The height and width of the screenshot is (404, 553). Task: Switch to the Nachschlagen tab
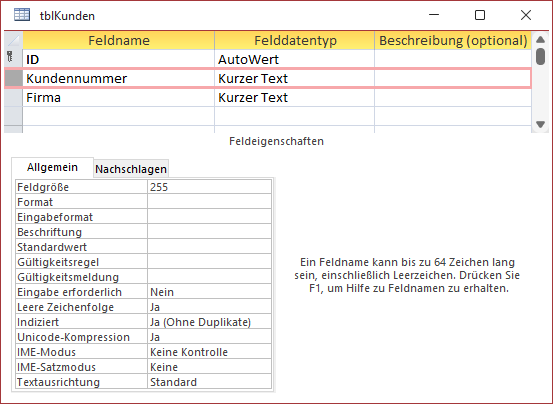coord(131,169)
